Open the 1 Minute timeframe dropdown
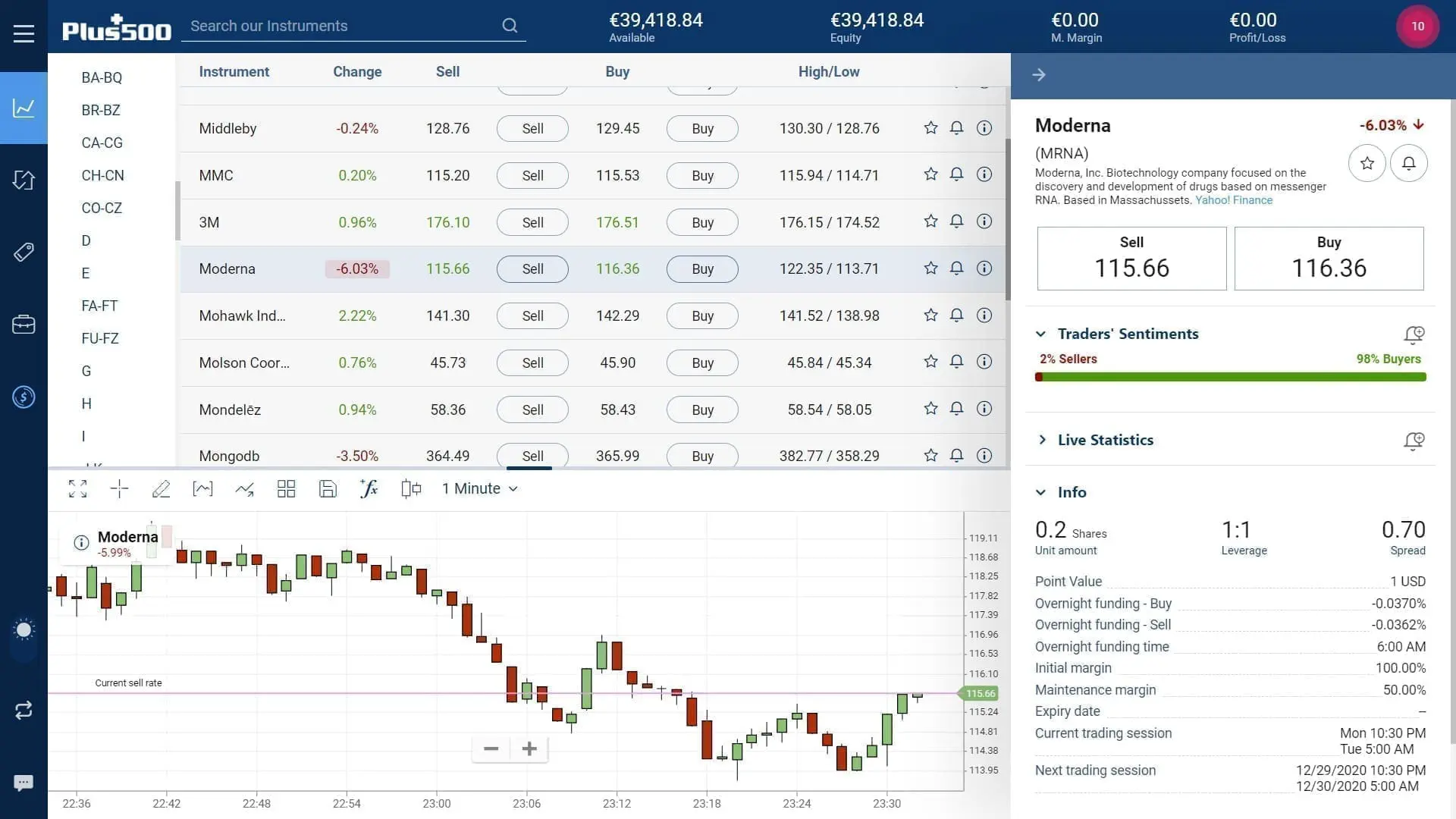Image resolution: width=1456 pixels, height=819 pixels. tap(479, 488)
